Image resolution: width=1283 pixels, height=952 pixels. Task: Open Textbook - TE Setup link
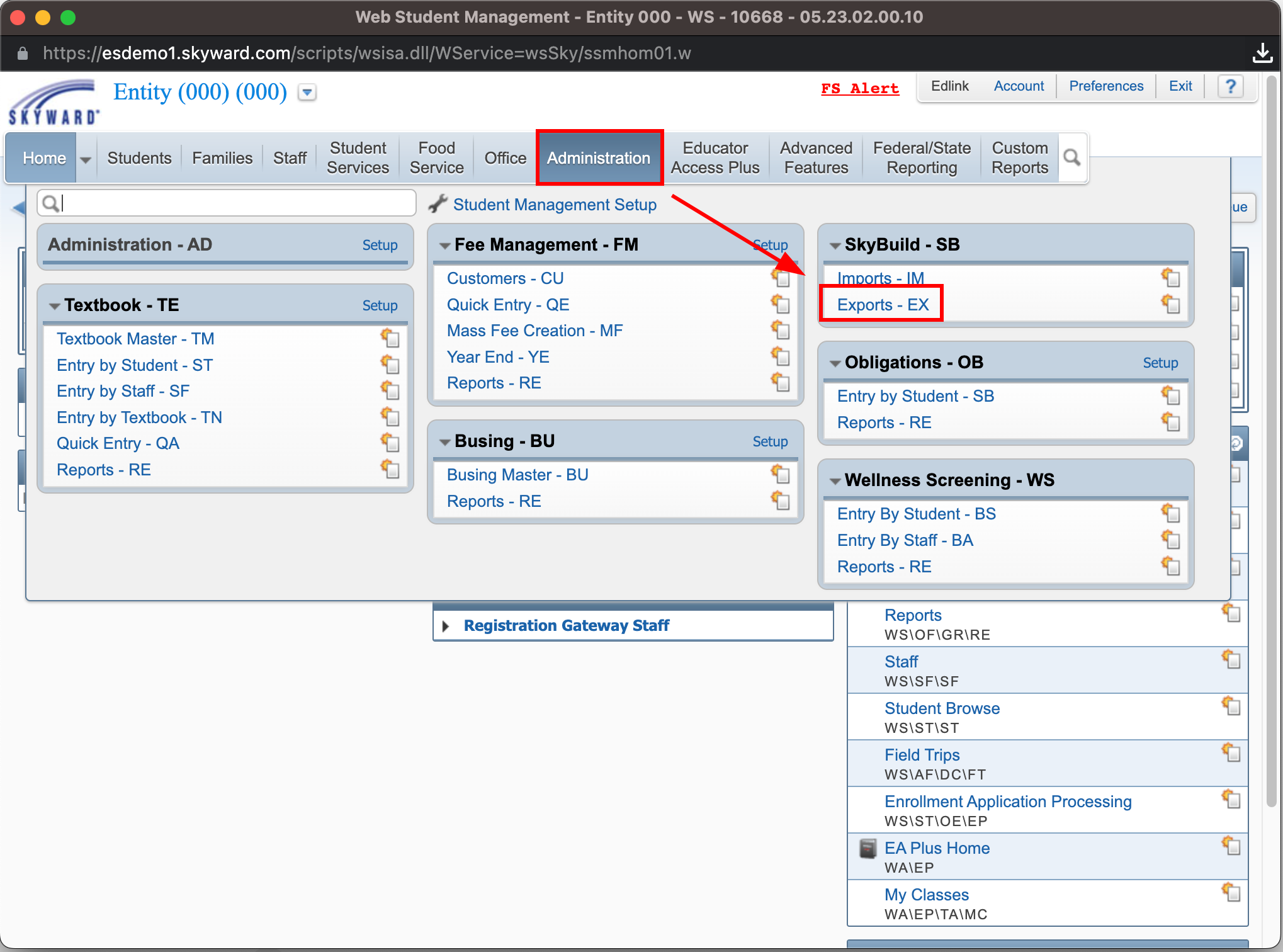click(380, 305)
